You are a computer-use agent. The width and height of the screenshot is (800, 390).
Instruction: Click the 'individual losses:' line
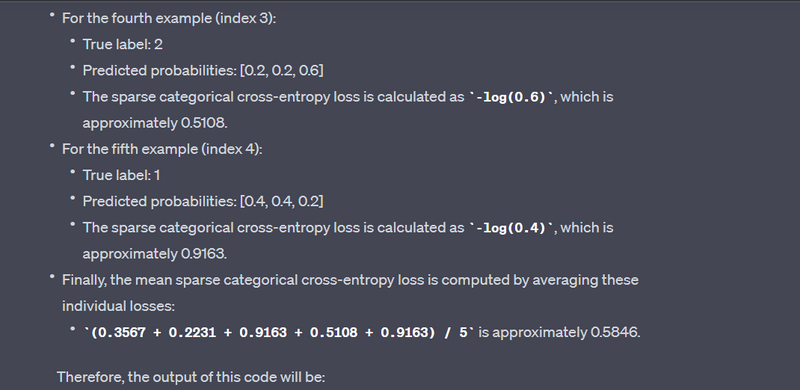pyautogui.click(x=118, y=306)
